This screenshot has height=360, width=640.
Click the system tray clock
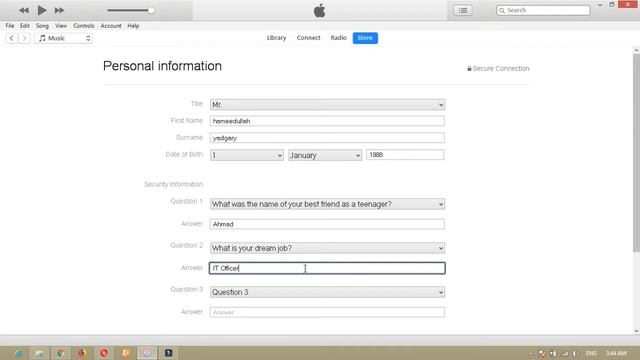coord(616,353)
